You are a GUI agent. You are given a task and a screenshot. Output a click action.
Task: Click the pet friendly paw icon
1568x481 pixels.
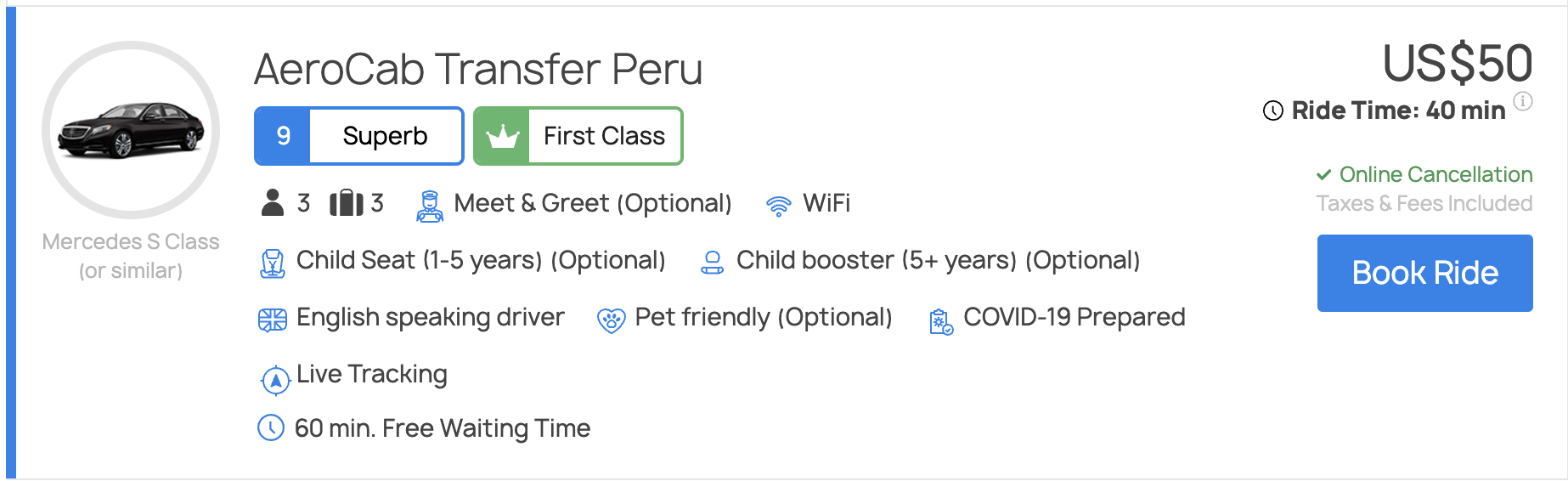tap(611, 320)
